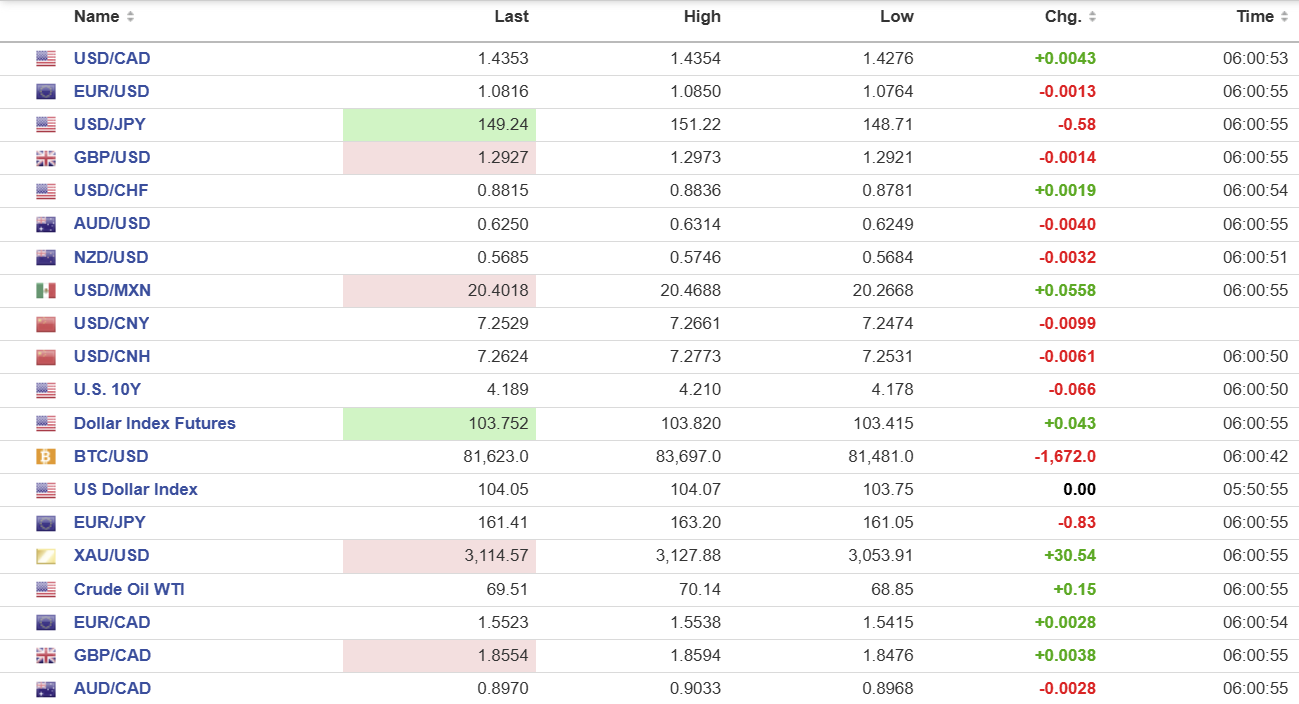Sort by Time using the header arrows
This screenshot has height=704, width=1299.
1283,17
